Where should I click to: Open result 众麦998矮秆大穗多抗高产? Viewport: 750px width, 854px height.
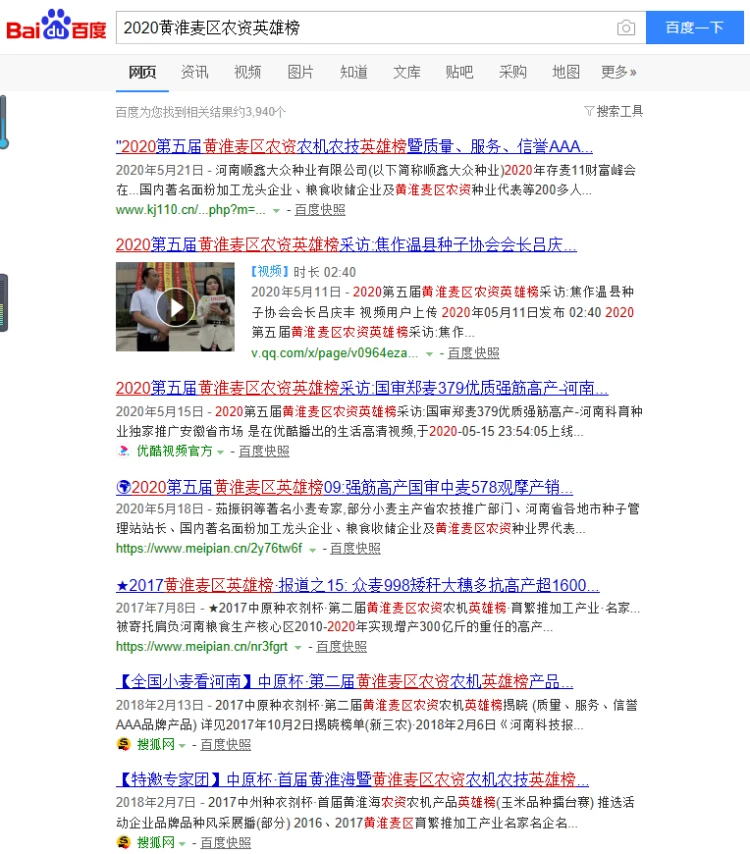tap(357, 585)
